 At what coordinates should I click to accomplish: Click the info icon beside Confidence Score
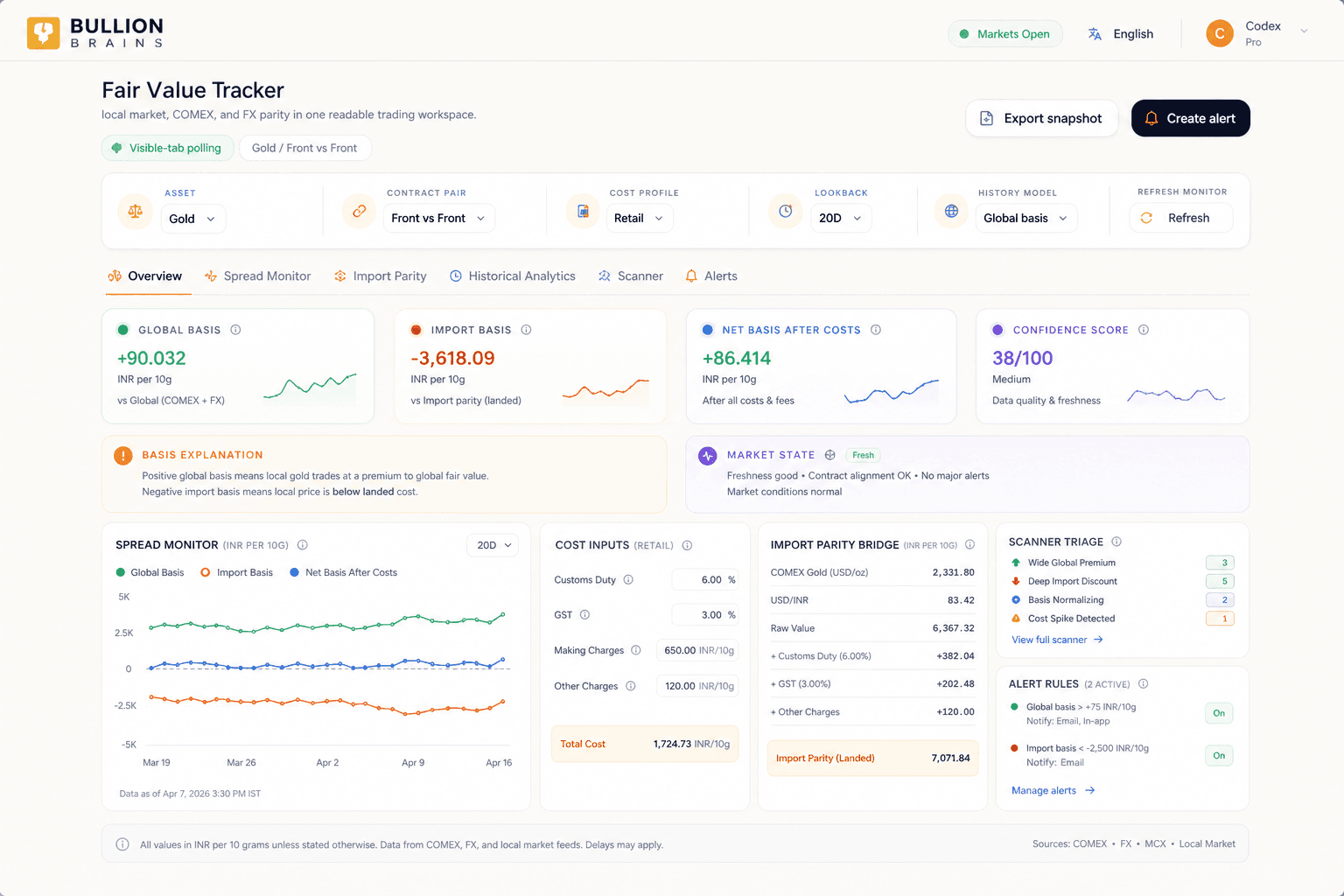click(x=1144, y=330)
